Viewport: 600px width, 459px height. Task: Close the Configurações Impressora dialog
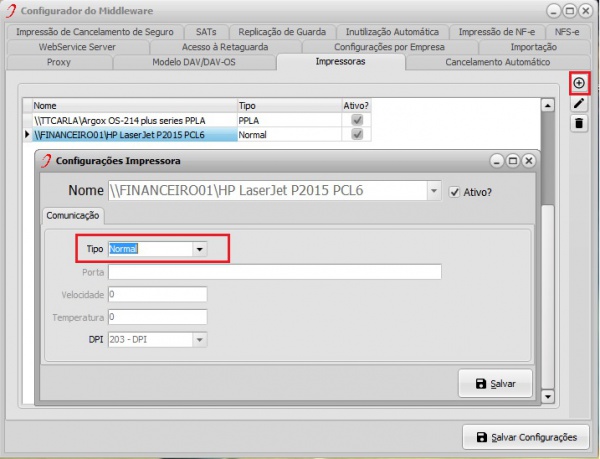tap(529, 160)
